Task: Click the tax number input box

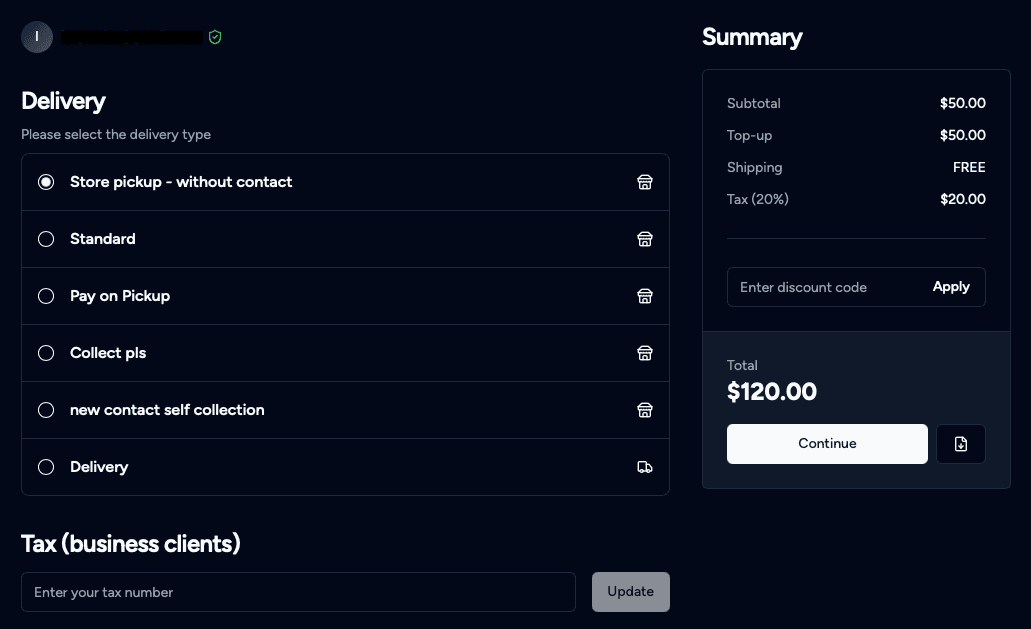Action: (x=298, y=592)
